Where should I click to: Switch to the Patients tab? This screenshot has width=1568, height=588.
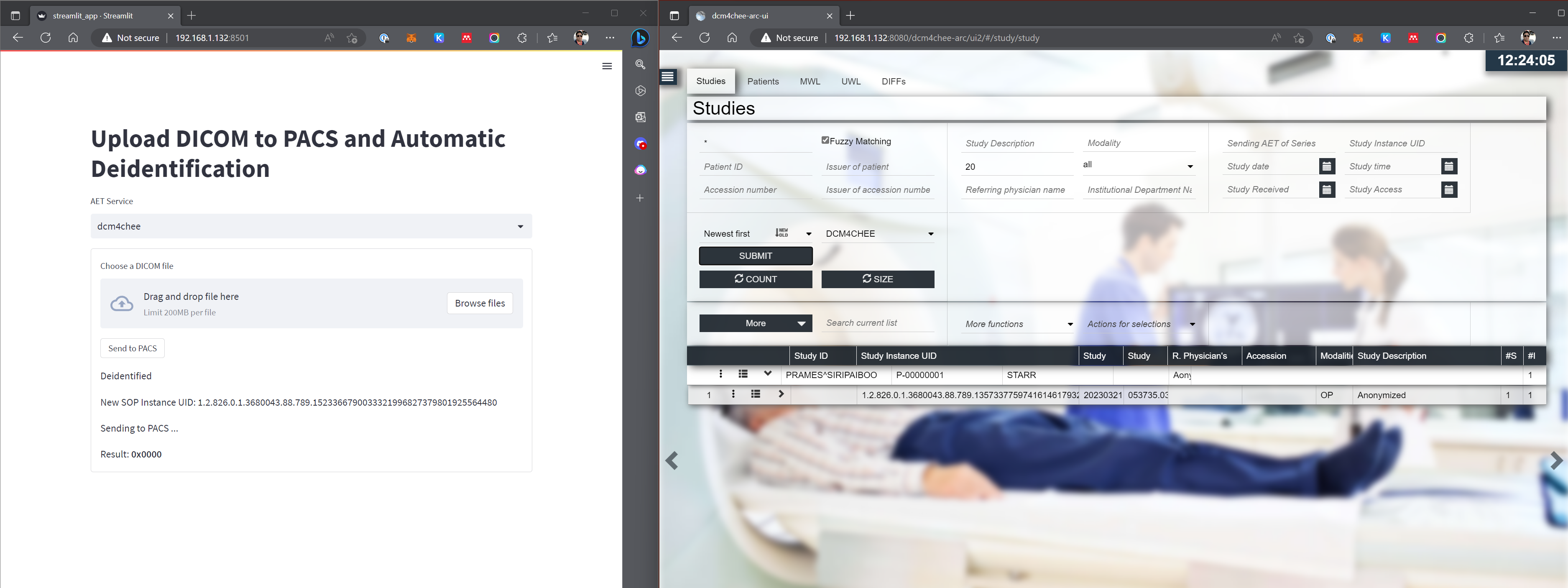point(763,82)
